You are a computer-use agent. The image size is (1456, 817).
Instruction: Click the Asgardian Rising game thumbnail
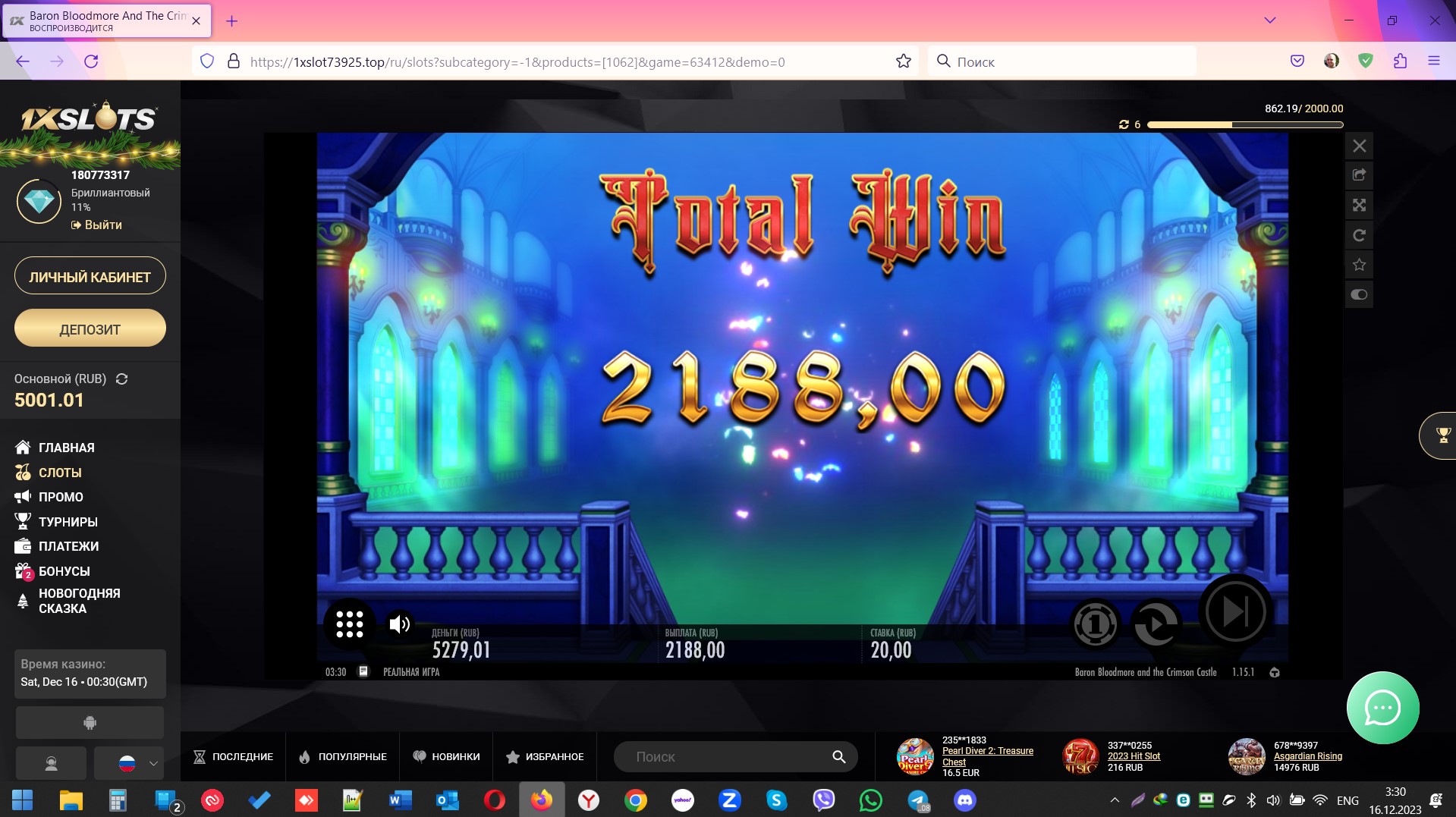tap(1247, 756)
